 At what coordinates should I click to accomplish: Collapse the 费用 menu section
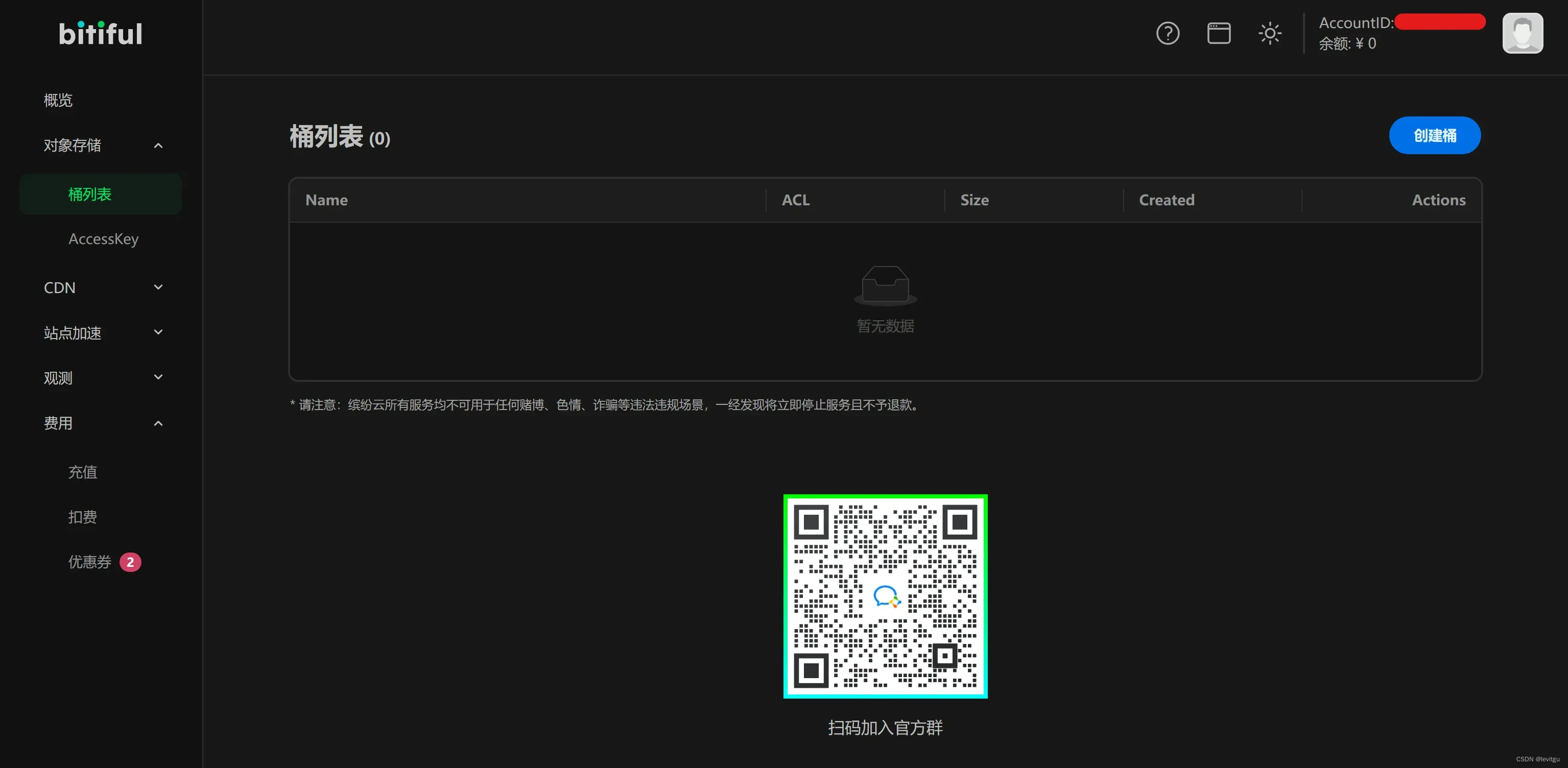pyautogui.click(x=158, y=423)
